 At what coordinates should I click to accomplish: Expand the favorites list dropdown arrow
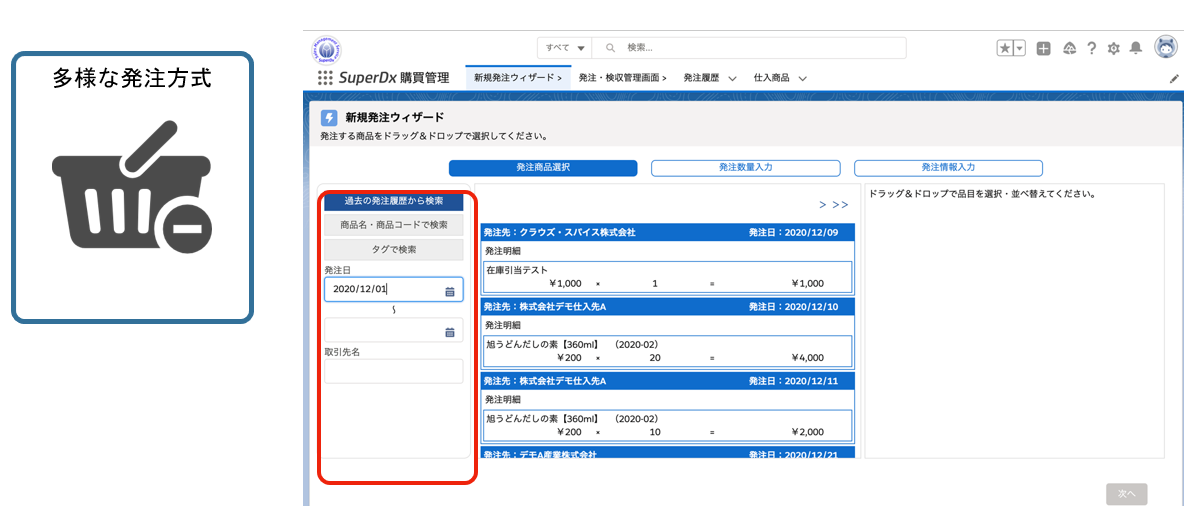(x=1020, y=48)
